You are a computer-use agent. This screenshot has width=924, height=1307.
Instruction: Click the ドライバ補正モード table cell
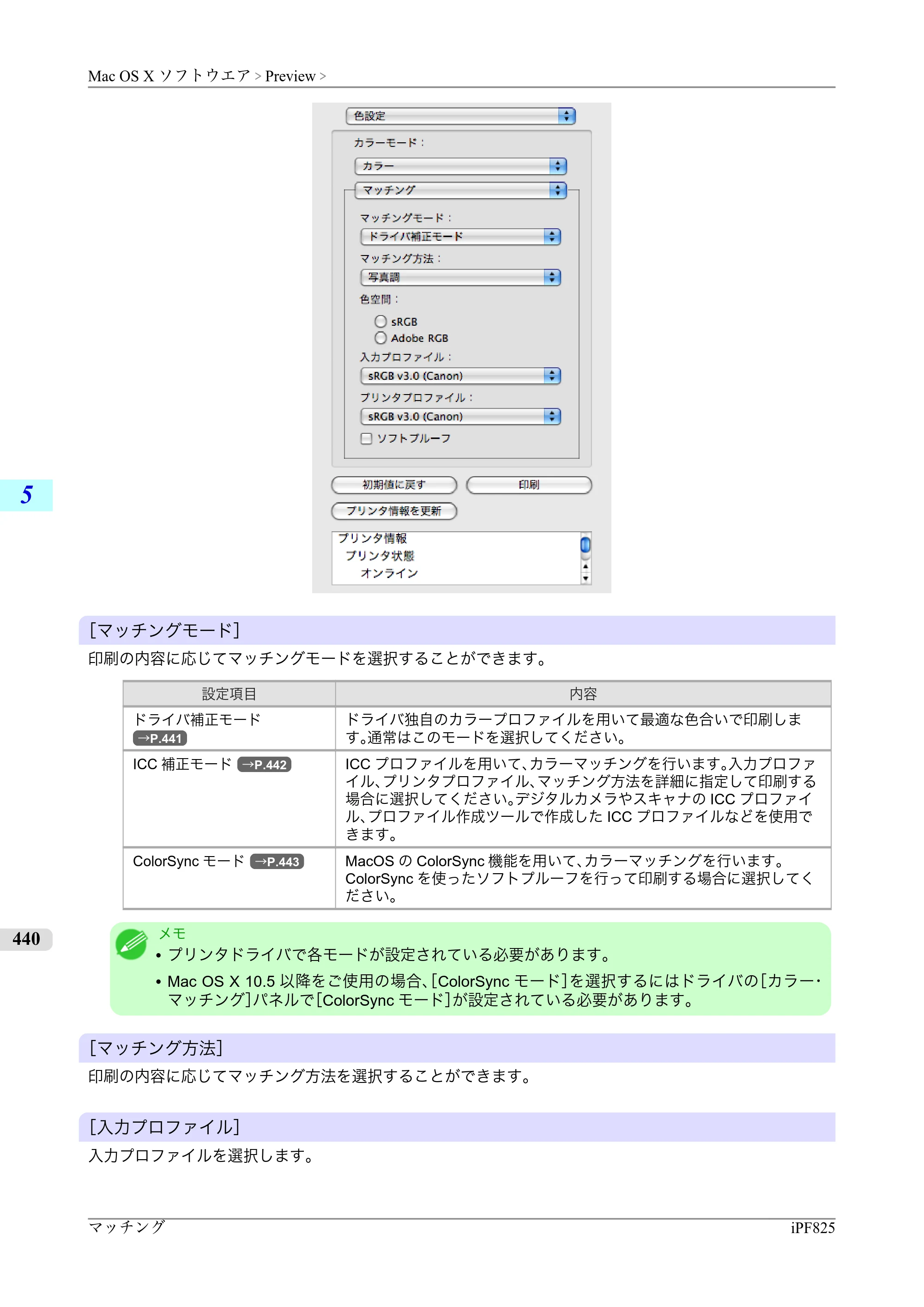tap(229, 729)
